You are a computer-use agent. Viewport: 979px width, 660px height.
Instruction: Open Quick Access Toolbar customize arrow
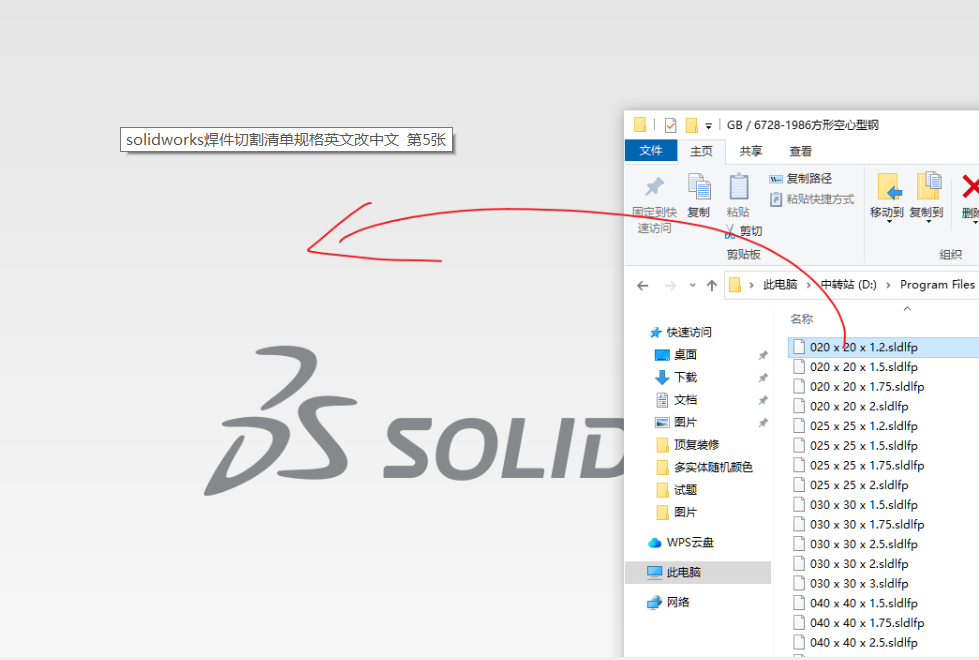709,126
